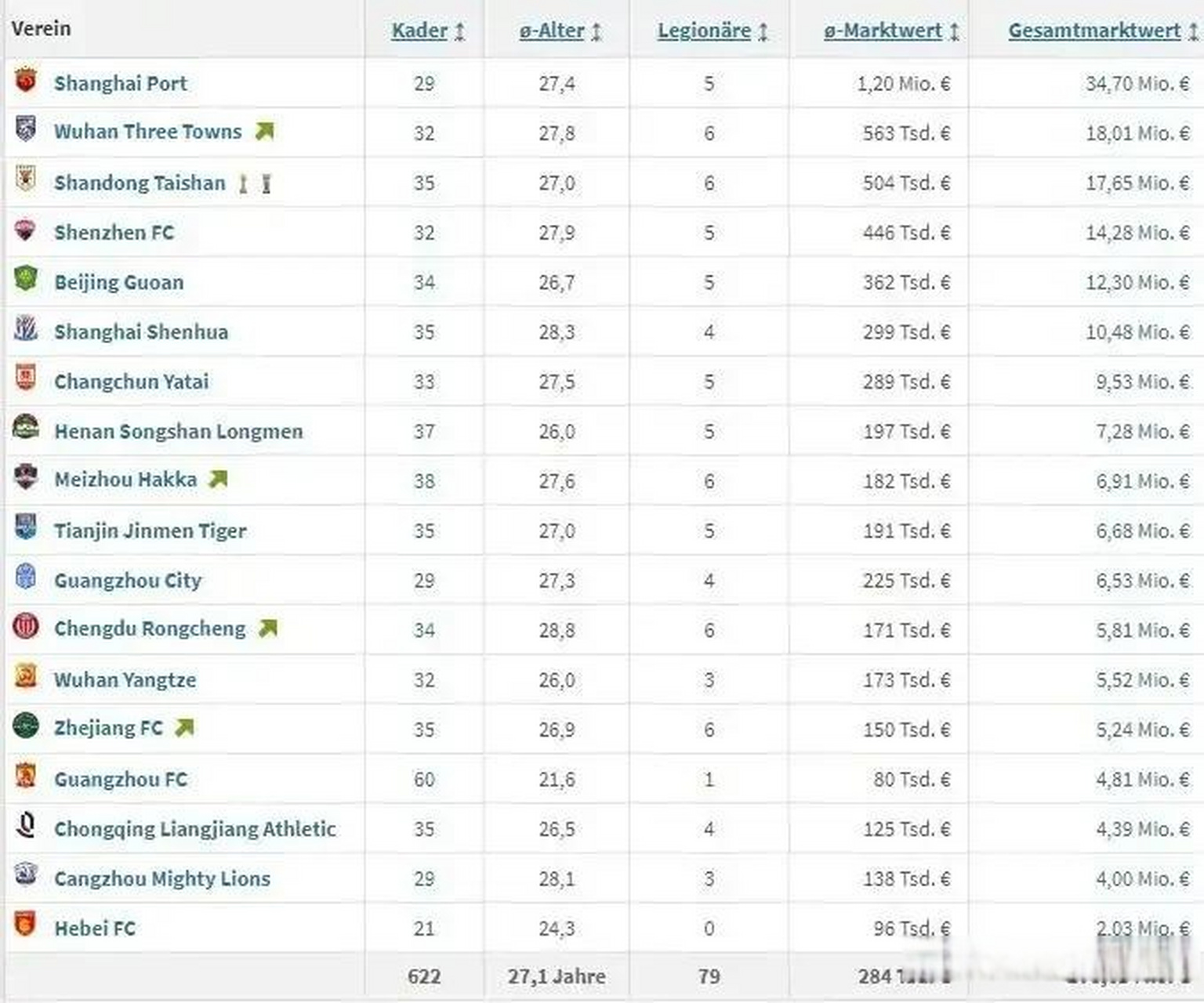Screen dimensions: 1204x1003
Task: Click Hebei FC Legionäre value 0
Action: point(709,929)
